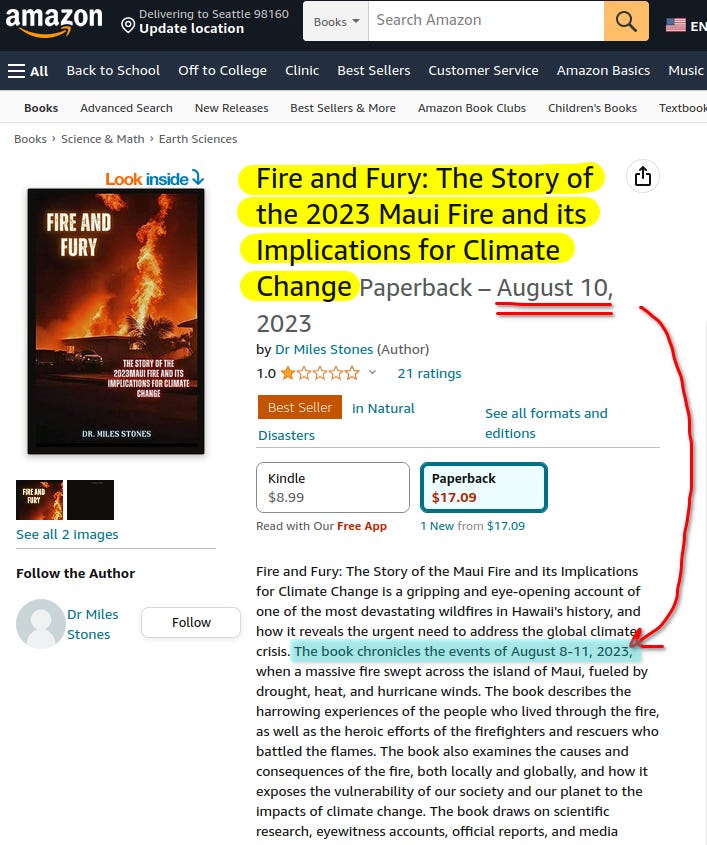Screen dimensions: 707x845
Task: Click the star rating icons
Action: (x=320, y=373)
